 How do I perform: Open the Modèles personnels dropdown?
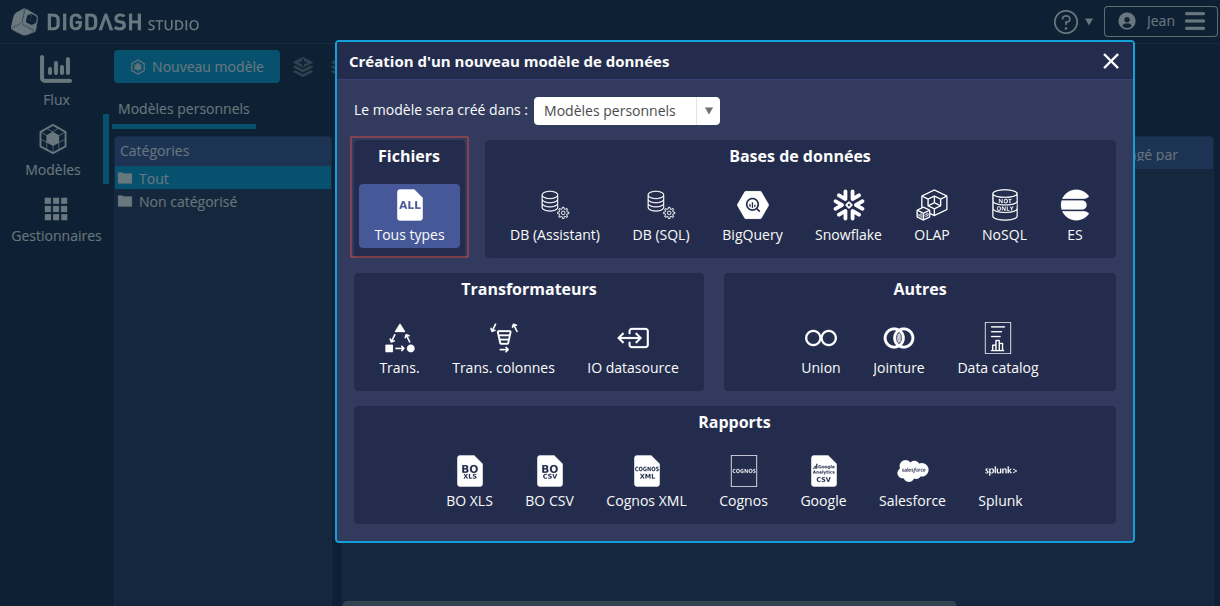pos(626,111)
